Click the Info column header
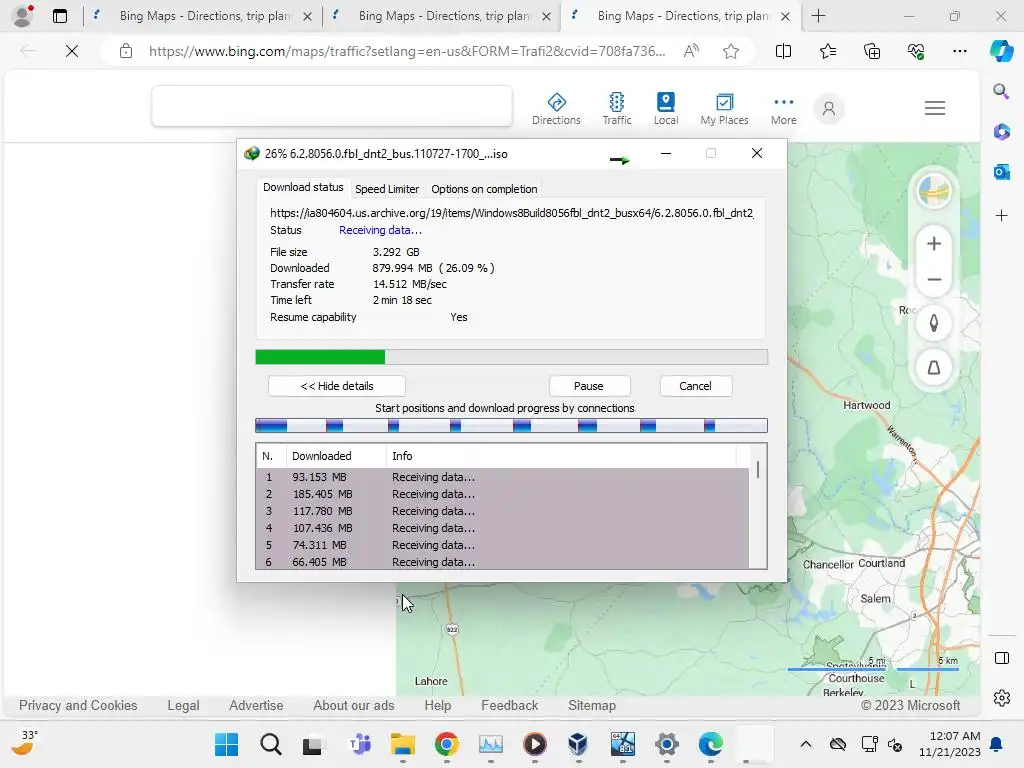Image resolution: width=1024 pixels, height=768 pixels. [560, 456]
